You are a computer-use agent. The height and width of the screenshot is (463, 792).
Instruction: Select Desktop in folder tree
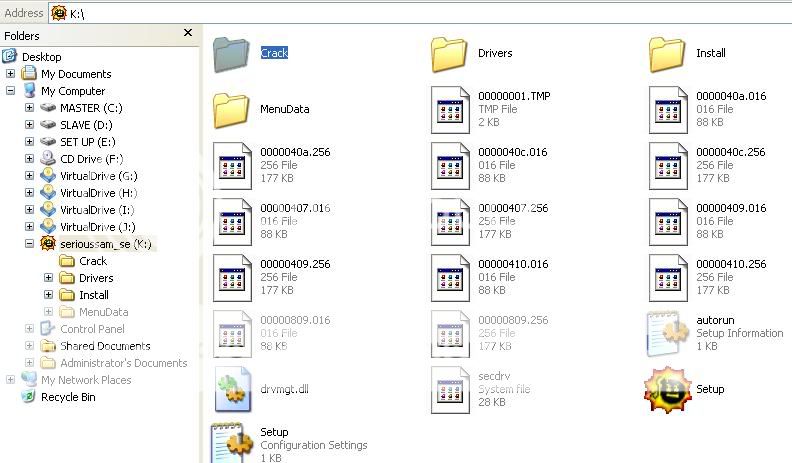point(41,57)
